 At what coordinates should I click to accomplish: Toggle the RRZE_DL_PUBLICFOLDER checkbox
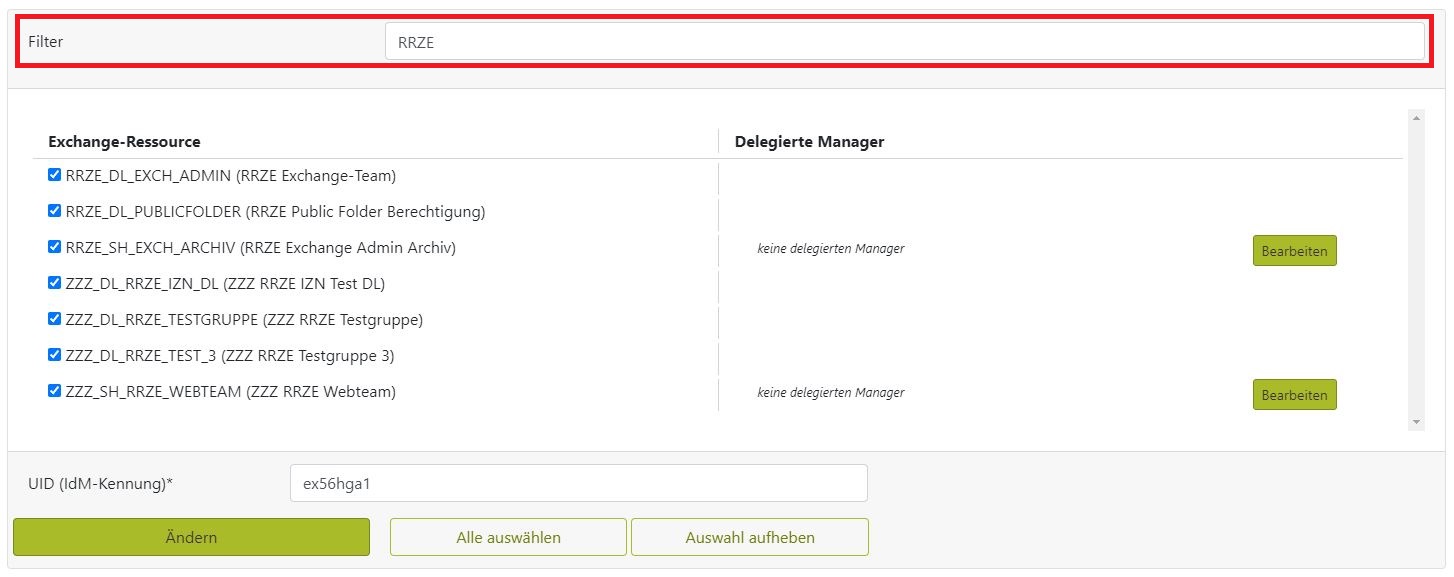pos(55,211)
